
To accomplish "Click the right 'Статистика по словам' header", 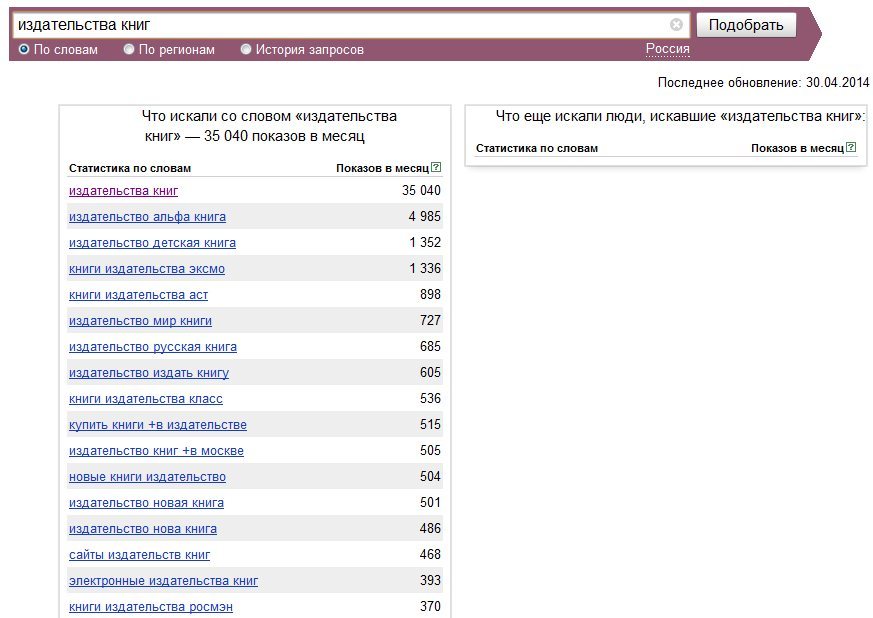I will pos(537,148).
